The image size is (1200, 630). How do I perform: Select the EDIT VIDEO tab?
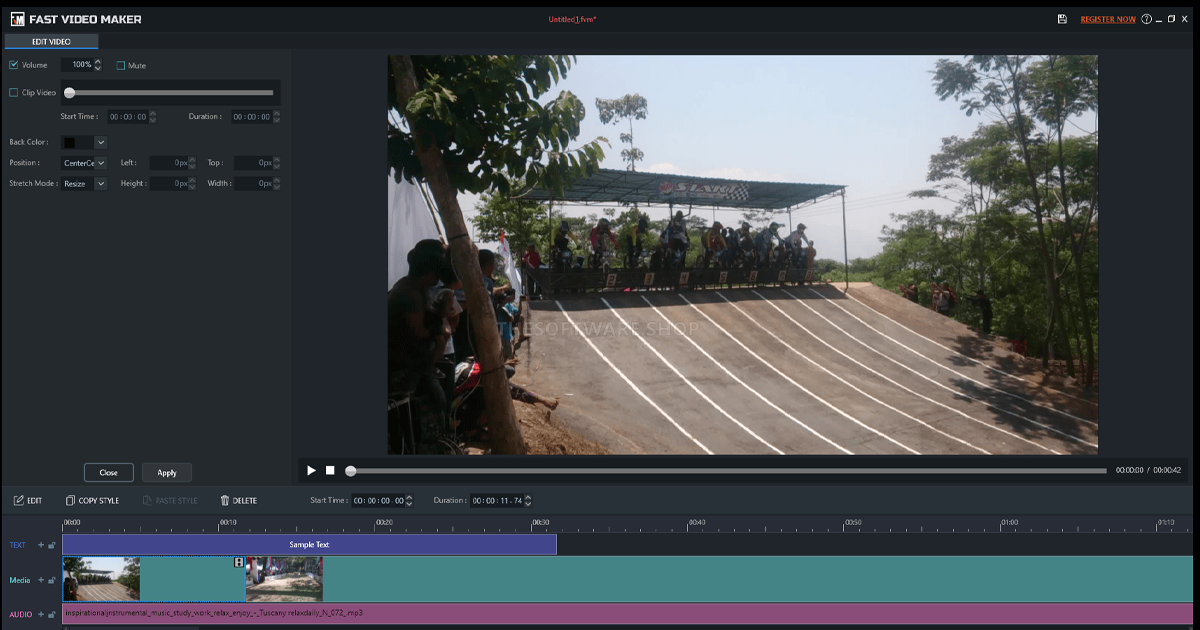pos(50,41)
